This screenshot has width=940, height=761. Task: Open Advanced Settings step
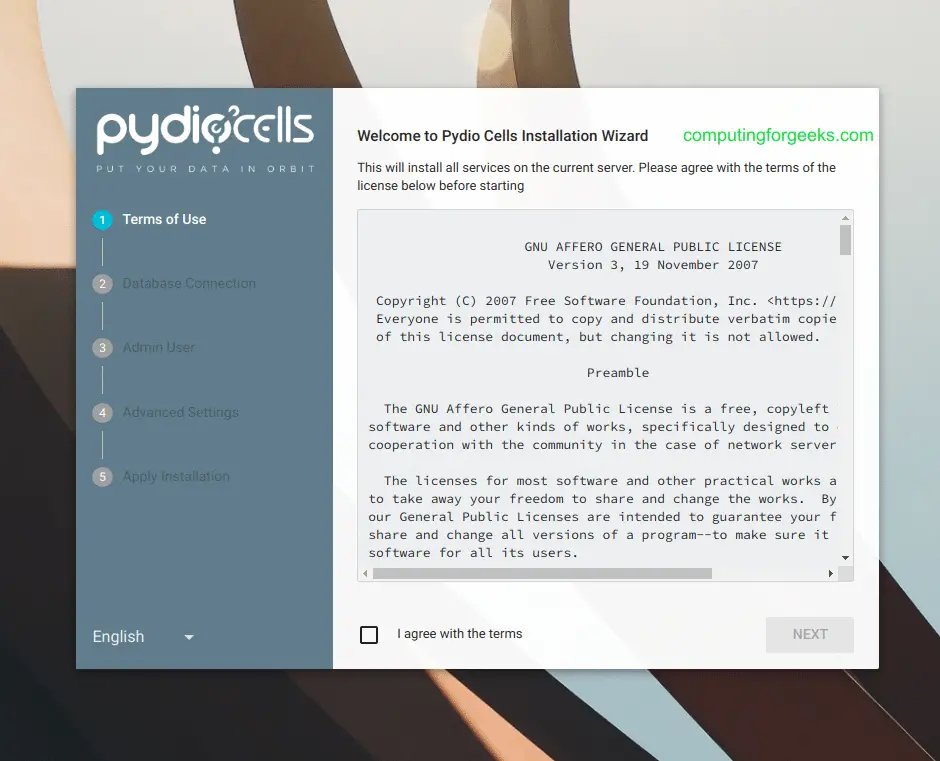click(x=180, y=412)
